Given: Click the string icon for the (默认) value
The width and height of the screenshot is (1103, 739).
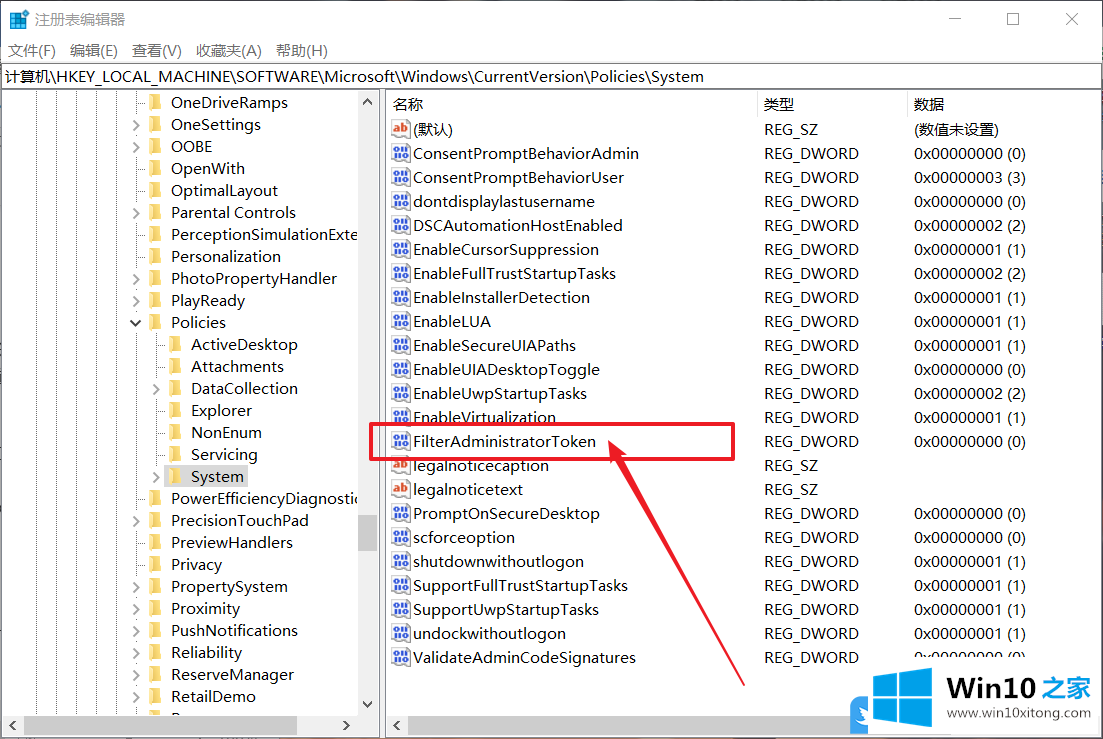Looking at the screenshot, I should point(400,130).
